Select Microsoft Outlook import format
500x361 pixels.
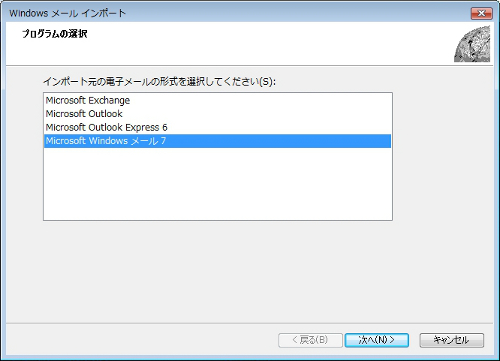(x=217, y=114)
